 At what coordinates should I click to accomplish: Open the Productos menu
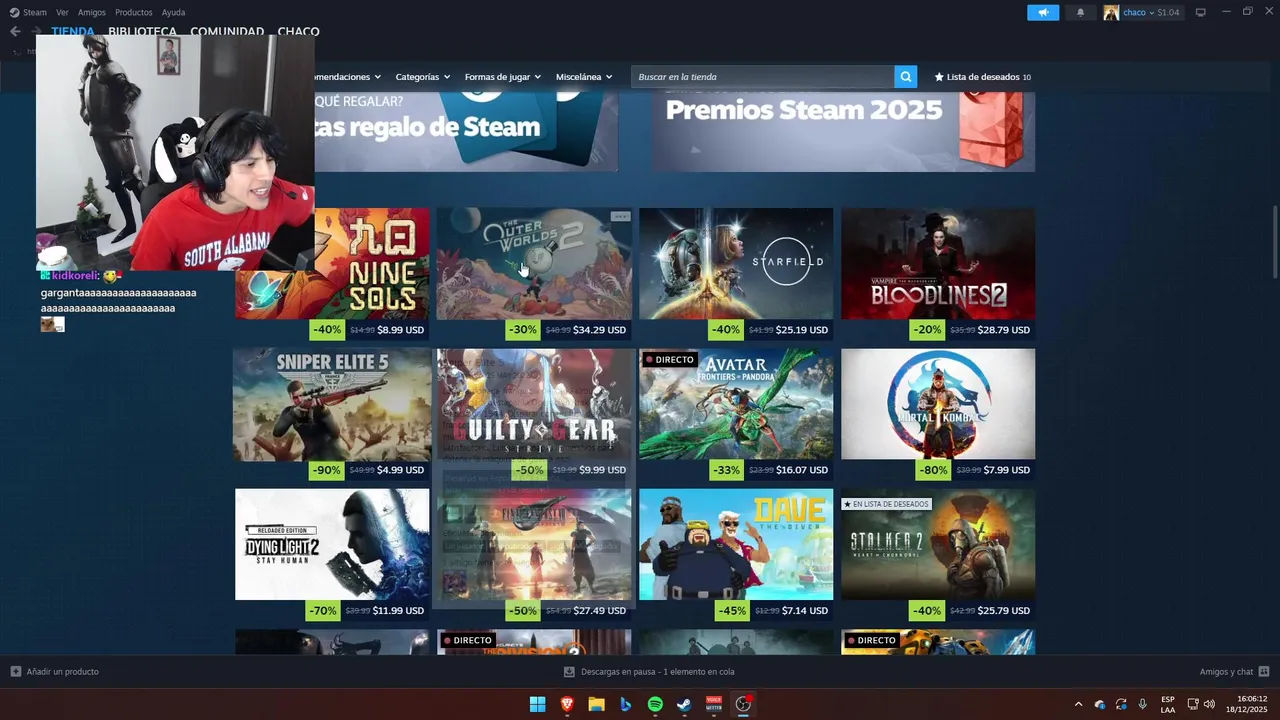(134, 12)
